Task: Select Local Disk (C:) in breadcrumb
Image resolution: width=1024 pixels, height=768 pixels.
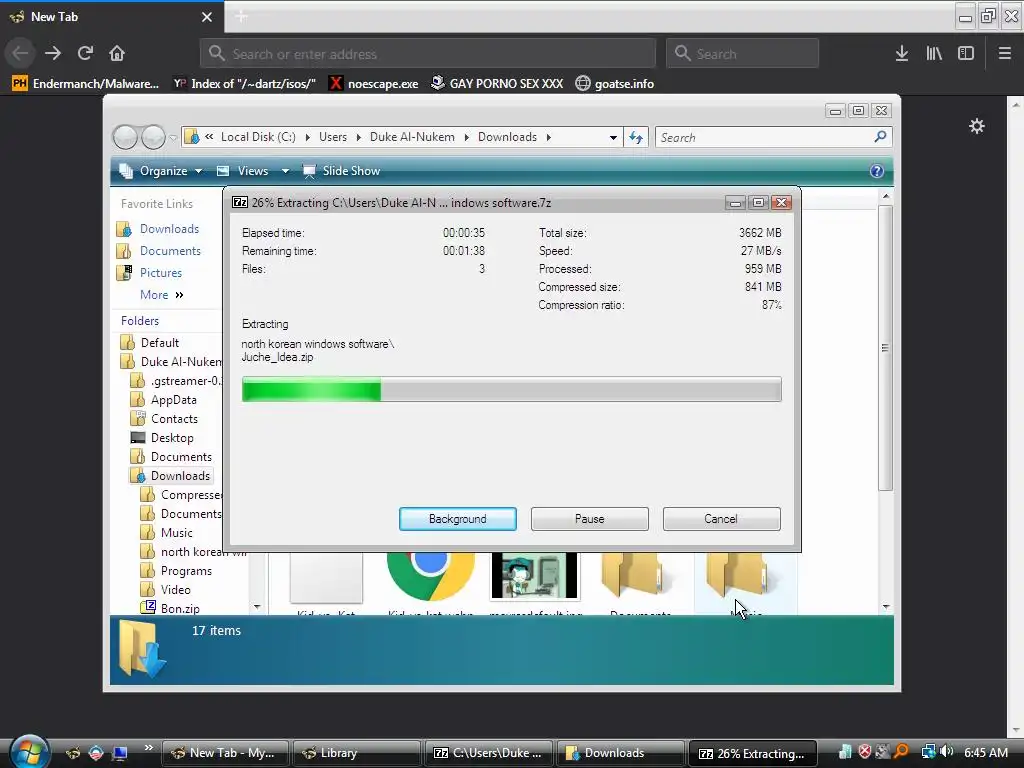Action: point(258,137)
